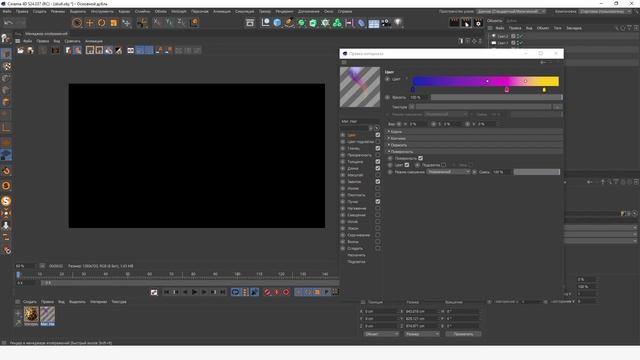Click the Open image icon in Picture Viewer toolbar
The image size is (640, 360).
pos(20,51)
